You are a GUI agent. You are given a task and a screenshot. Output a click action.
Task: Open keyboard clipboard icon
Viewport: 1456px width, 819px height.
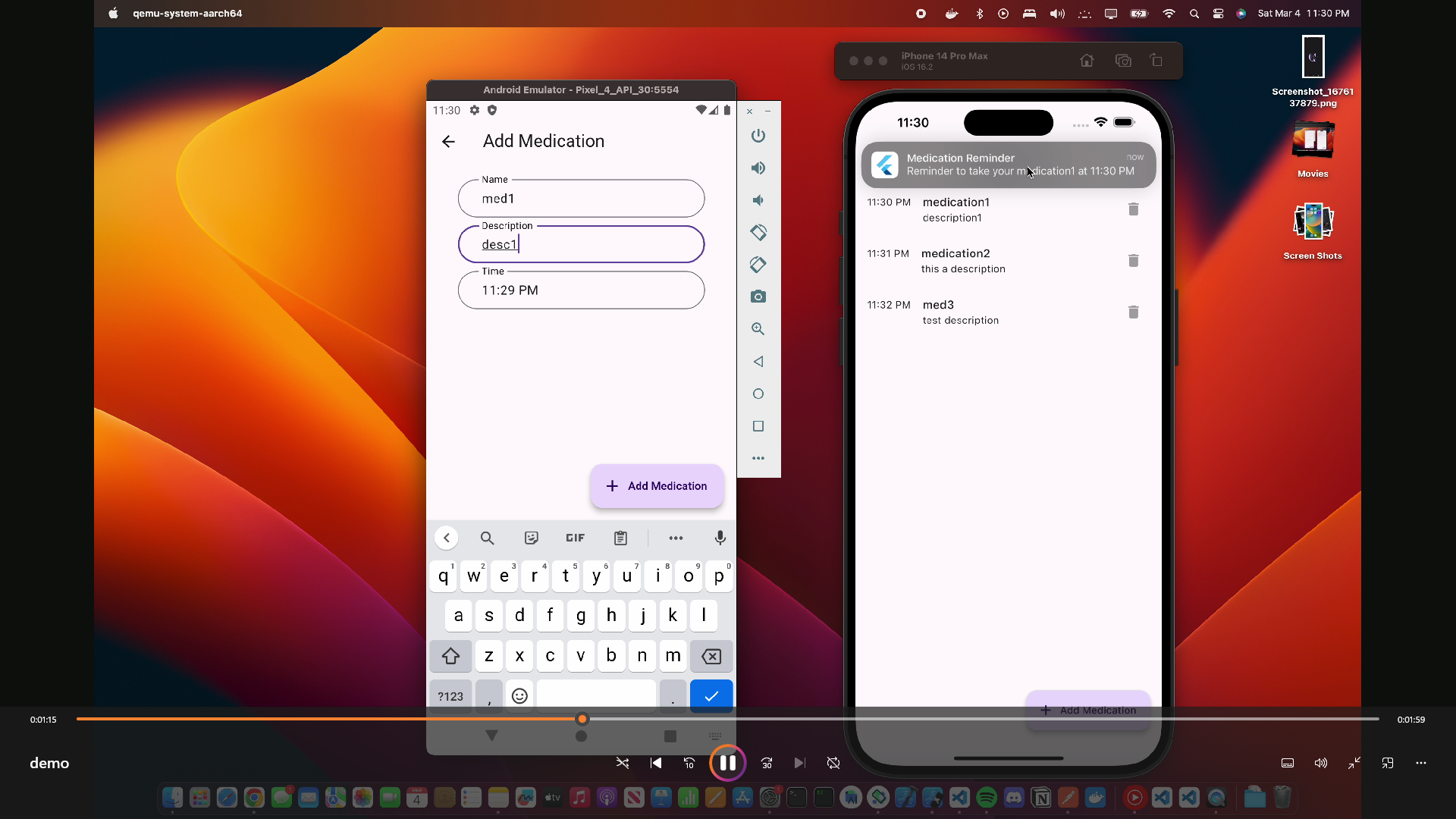(620, 538)
